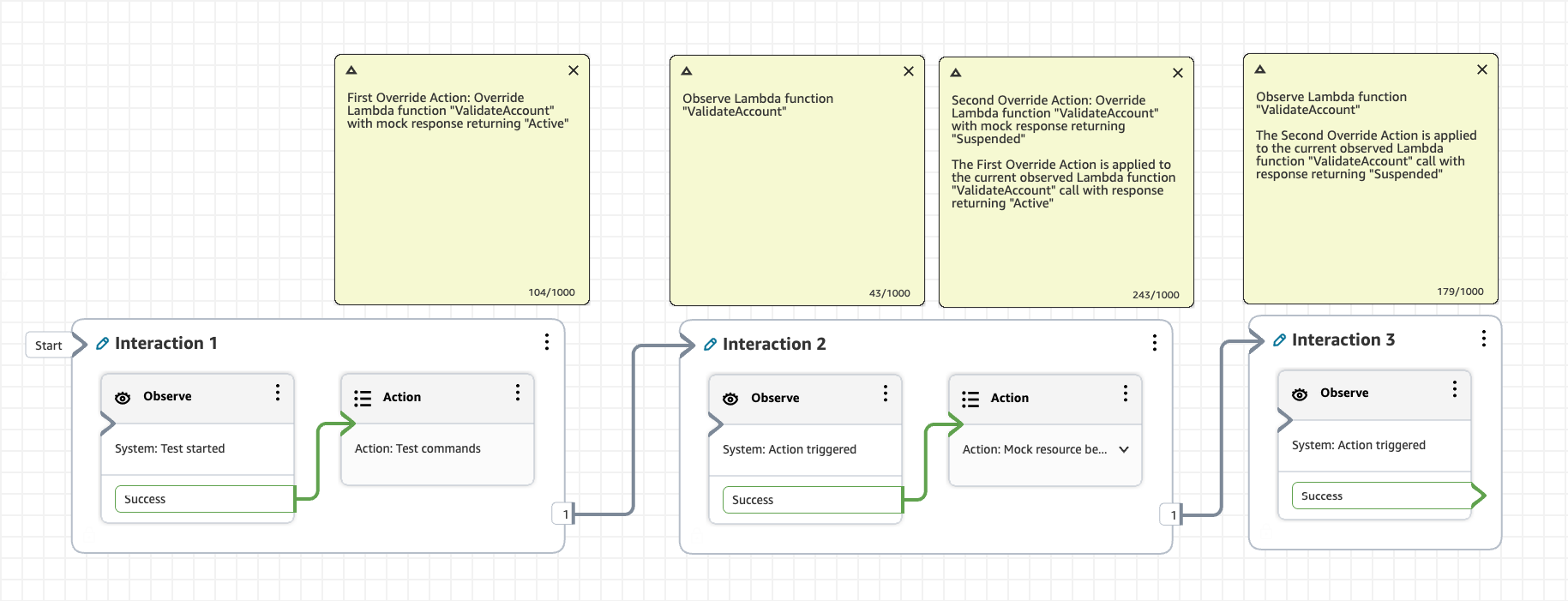Select the Success branch in Interaction 2
This screenshot has height=601, width=1568.
813,500
